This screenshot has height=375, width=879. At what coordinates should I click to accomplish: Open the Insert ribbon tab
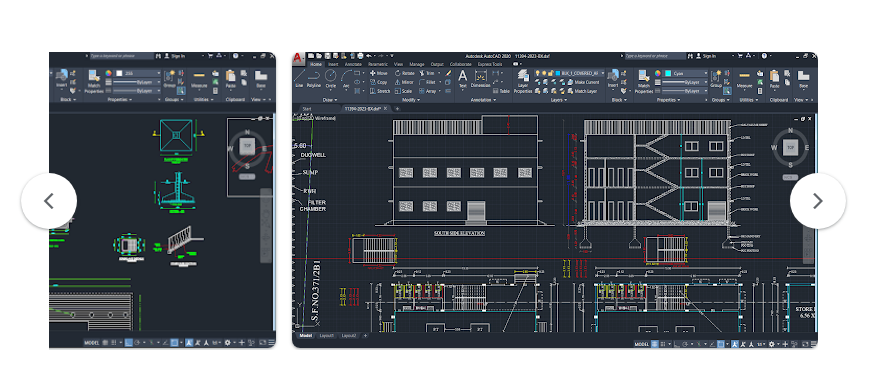[333, 64]
